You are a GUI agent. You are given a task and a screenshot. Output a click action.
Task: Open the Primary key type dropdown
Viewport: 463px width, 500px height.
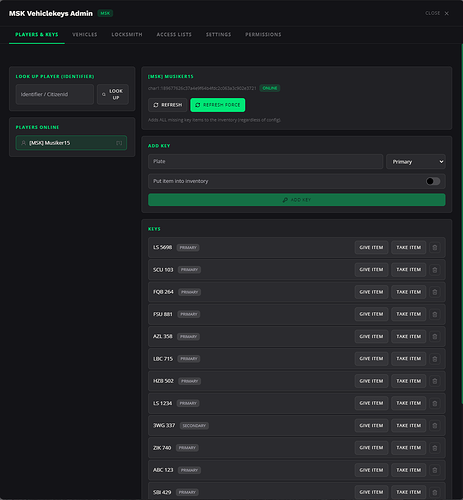coord(416,162)
